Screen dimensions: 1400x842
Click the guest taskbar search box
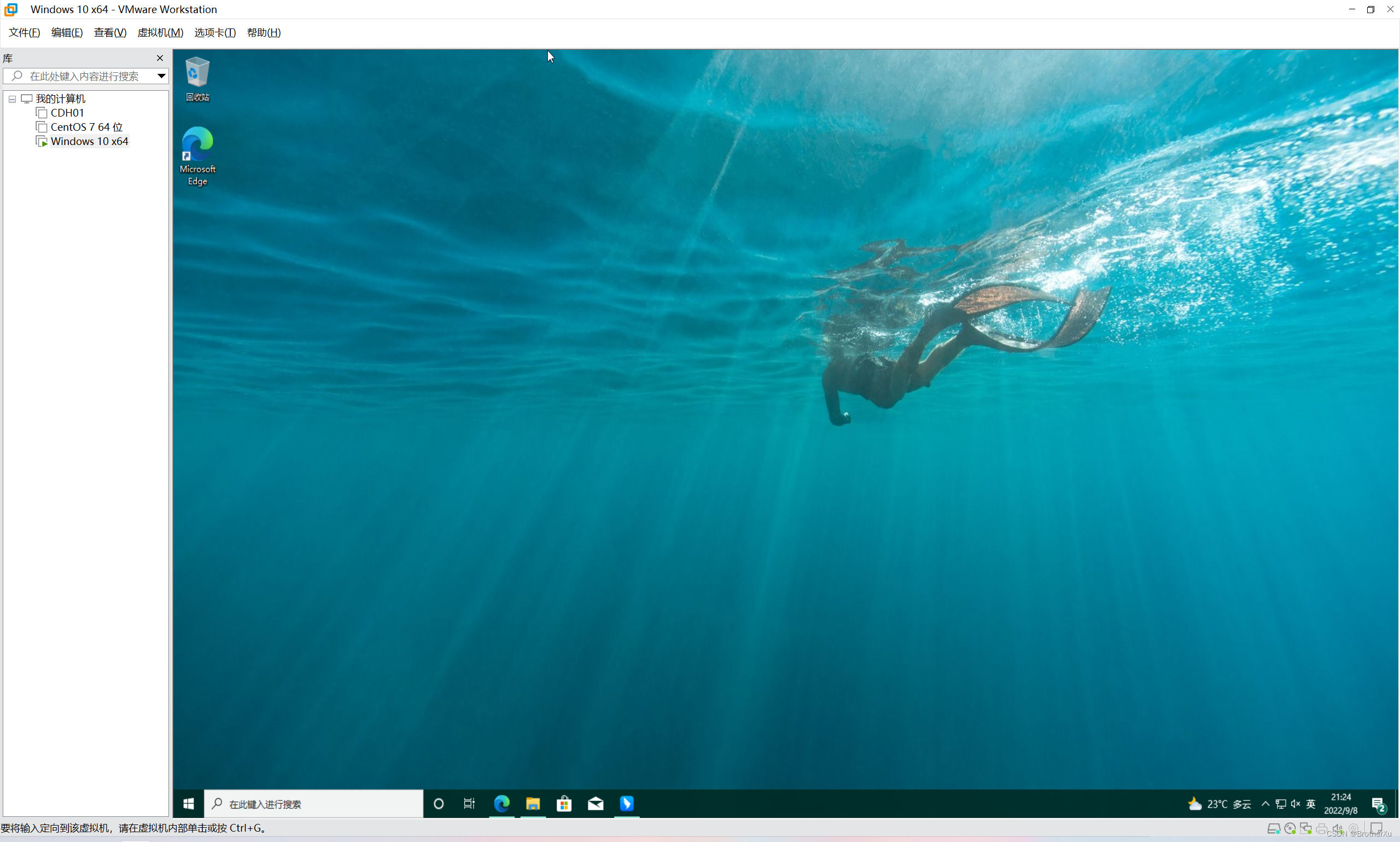(313, 803)
